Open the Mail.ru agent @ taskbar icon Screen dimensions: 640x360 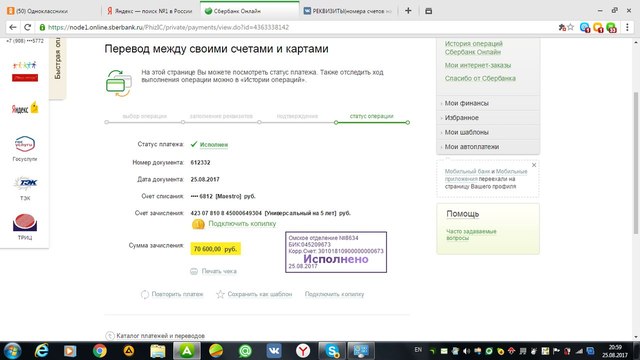(245, 351)
